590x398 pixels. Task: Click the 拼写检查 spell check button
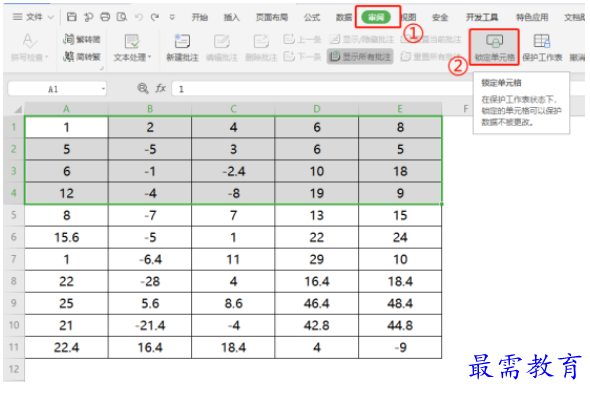click(29, 47)
